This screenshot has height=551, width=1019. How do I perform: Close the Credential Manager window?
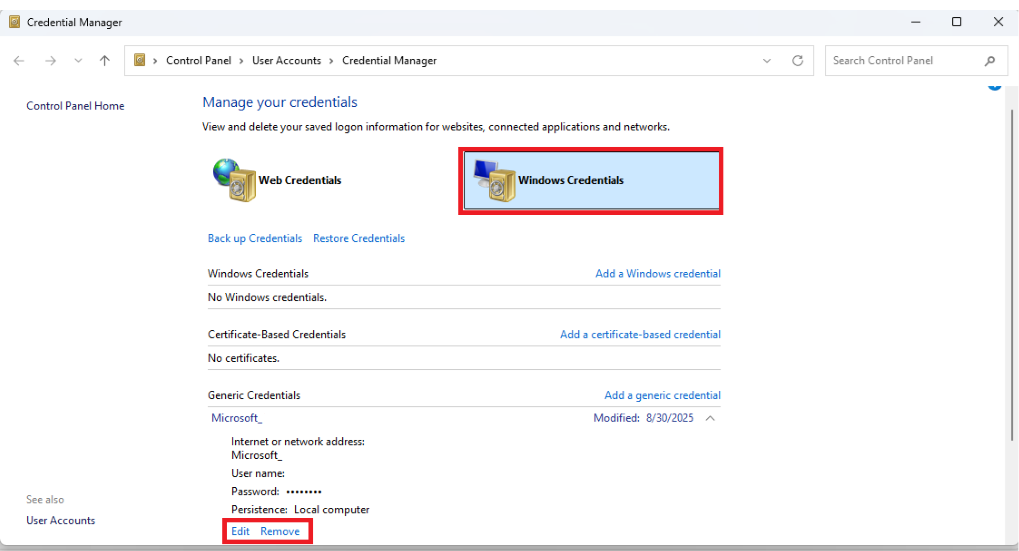[x=998, y=22]
